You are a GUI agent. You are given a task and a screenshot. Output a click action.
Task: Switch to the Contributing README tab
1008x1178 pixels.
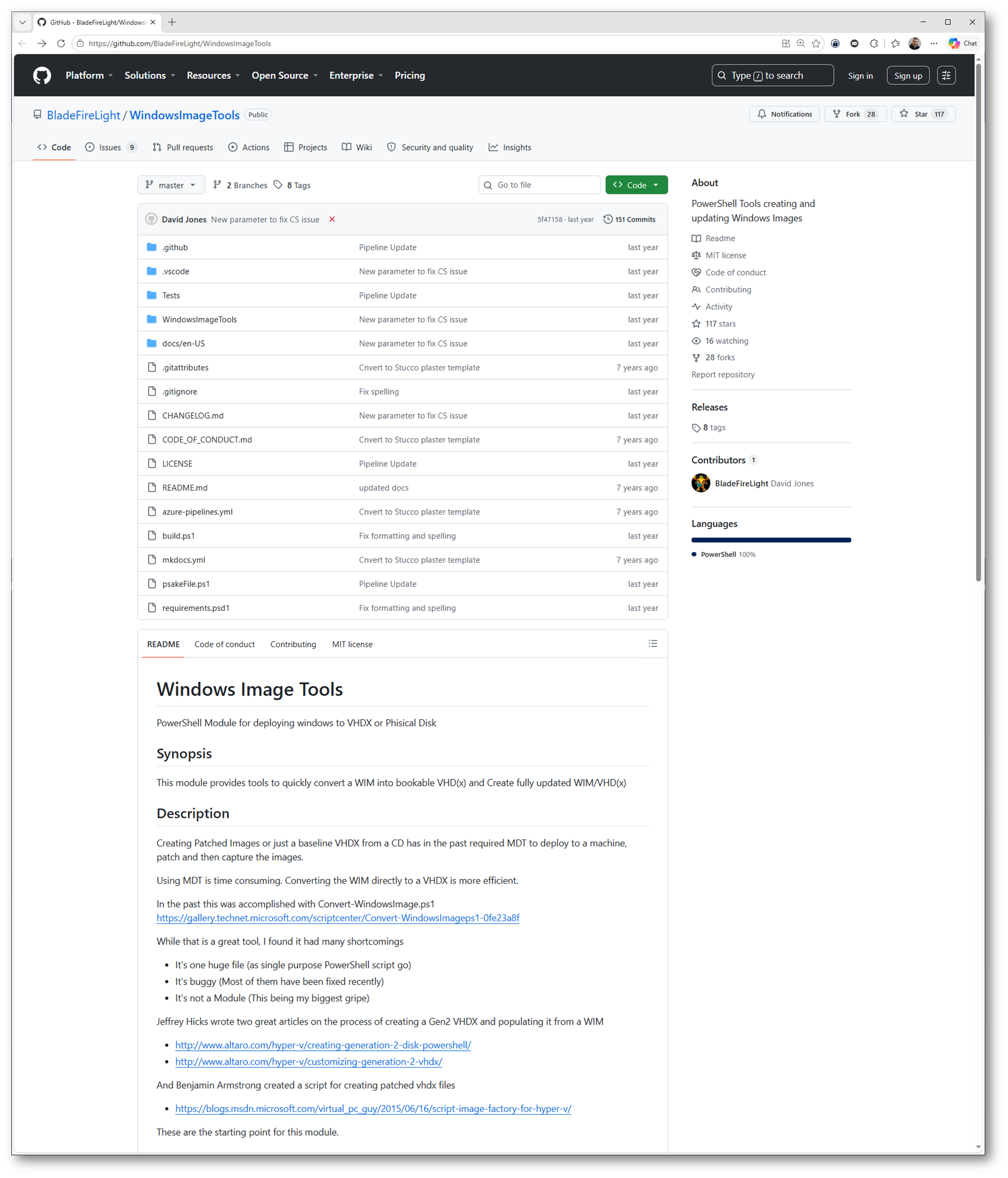pyautogui.click(x=293, y=644)
